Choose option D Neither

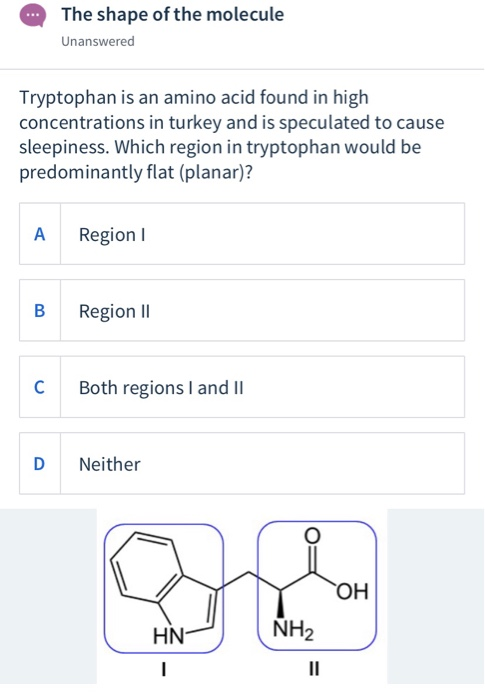point(242,463)
